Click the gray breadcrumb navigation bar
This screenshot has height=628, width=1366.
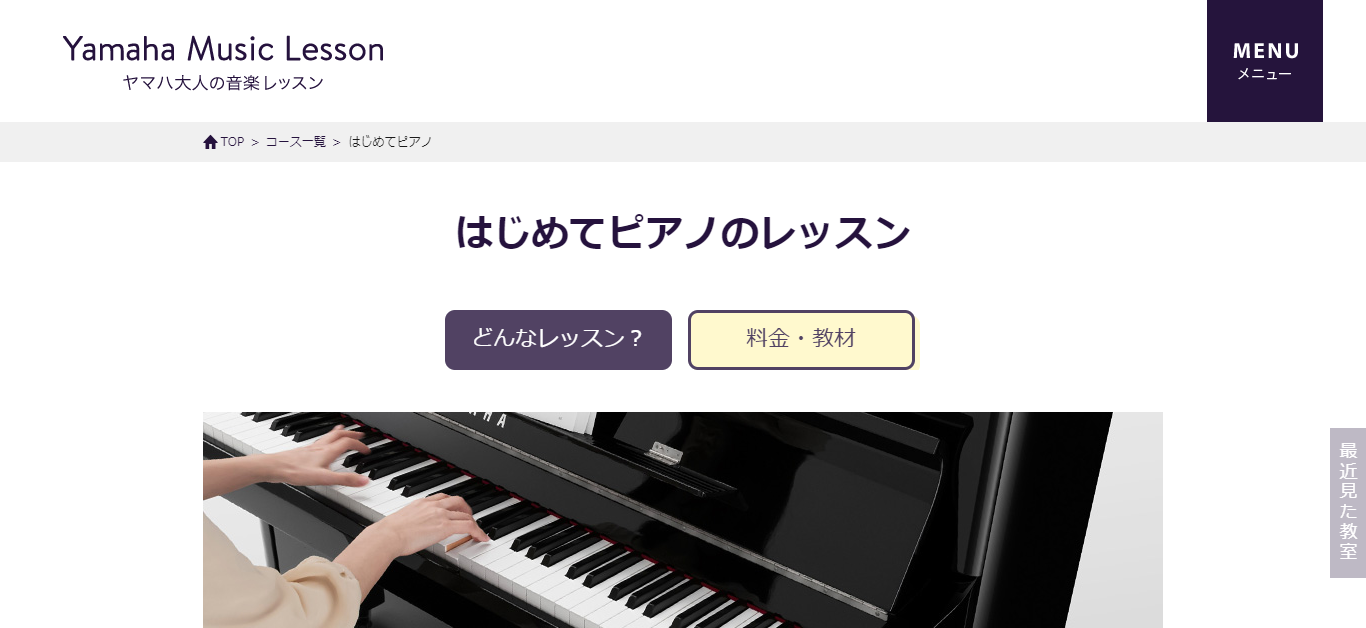coord(683,142)
